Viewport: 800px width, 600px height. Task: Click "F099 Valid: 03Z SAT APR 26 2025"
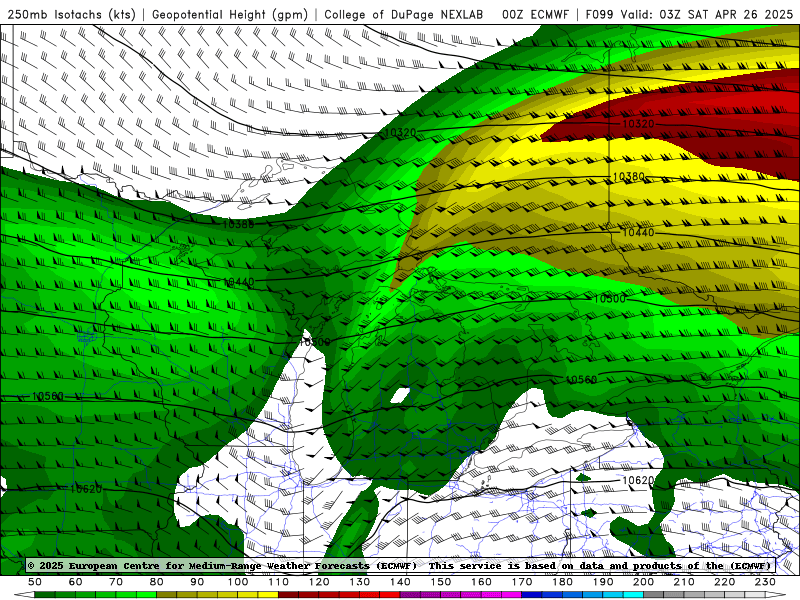coord(689,15)
